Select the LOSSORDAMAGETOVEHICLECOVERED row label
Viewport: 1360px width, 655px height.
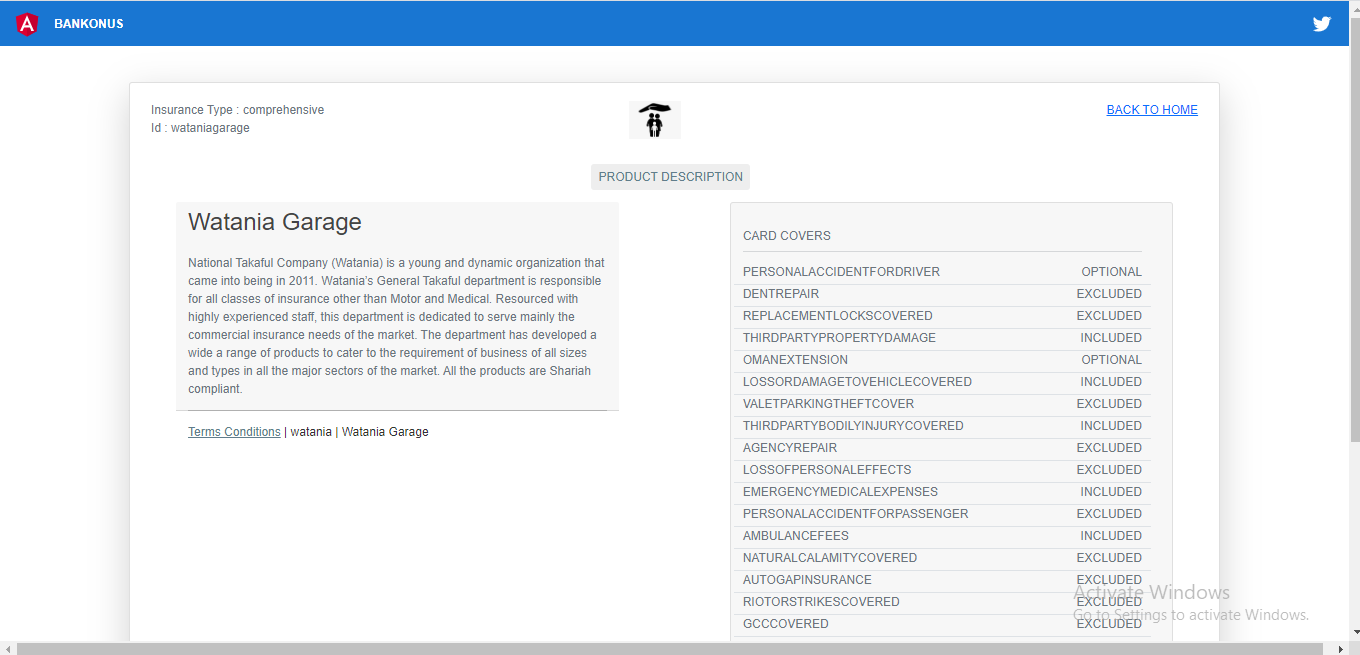857,382
